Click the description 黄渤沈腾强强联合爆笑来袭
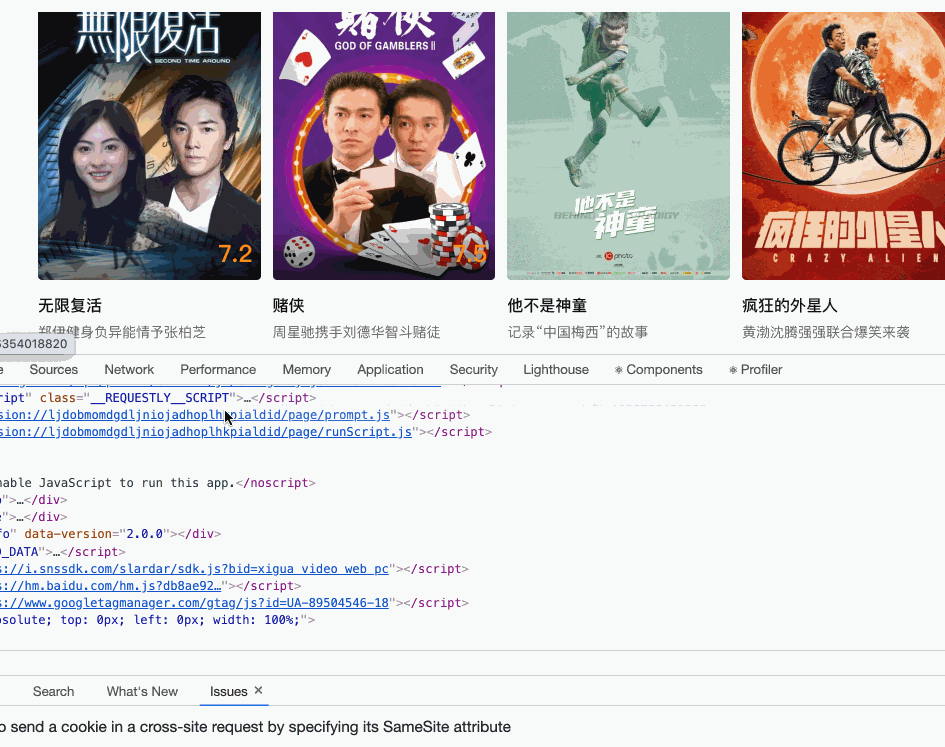The image size is (945, 747). pos(826,332)
